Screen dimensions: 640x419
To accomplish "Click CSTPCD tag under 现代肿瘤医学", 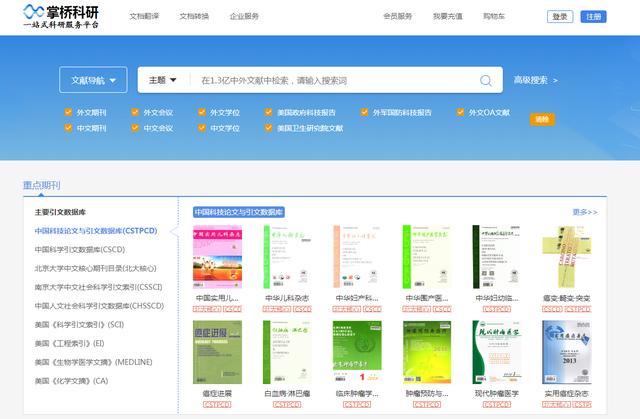I will coord(497,404).
